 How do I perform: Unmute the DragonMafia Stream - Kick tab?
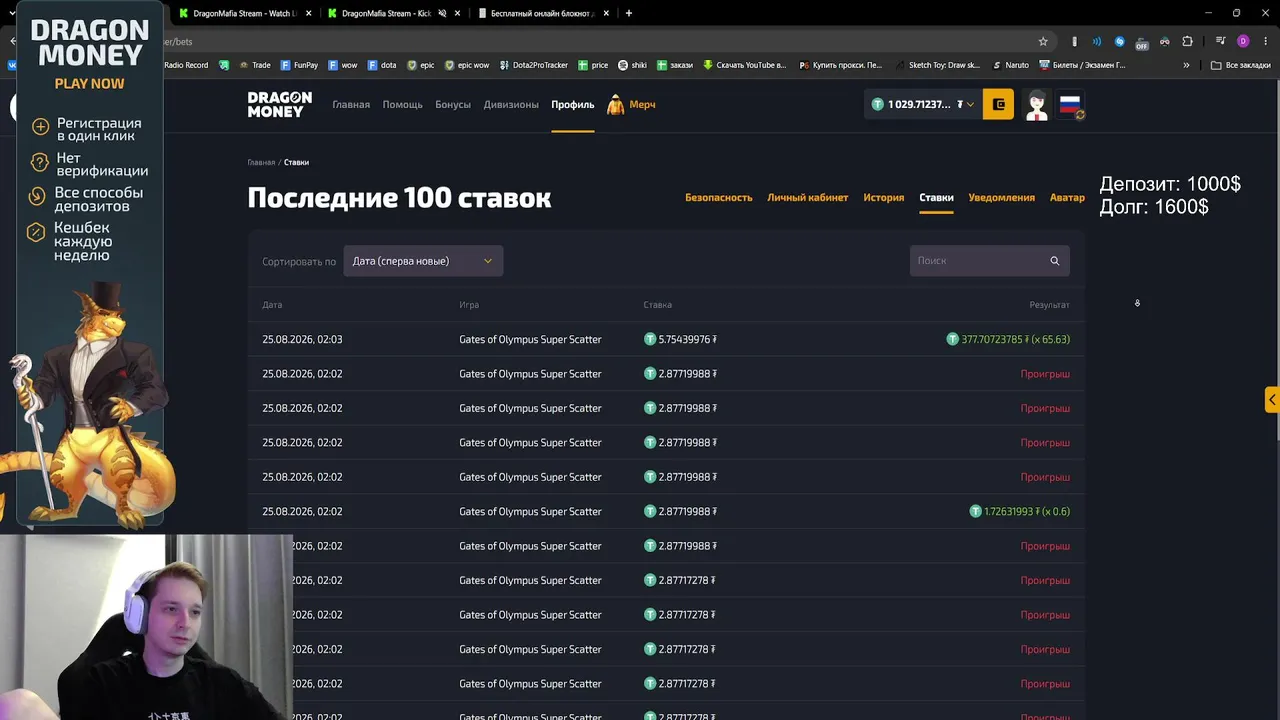point(442,14)
